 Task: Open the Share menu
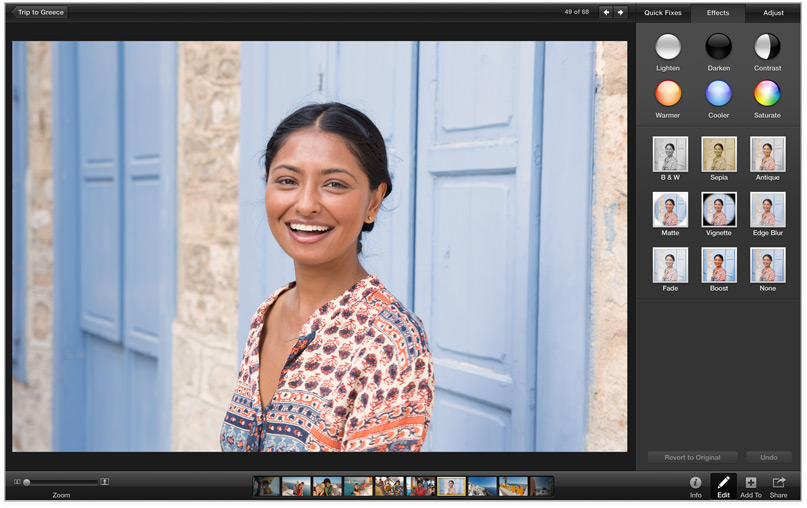(778, 483)
